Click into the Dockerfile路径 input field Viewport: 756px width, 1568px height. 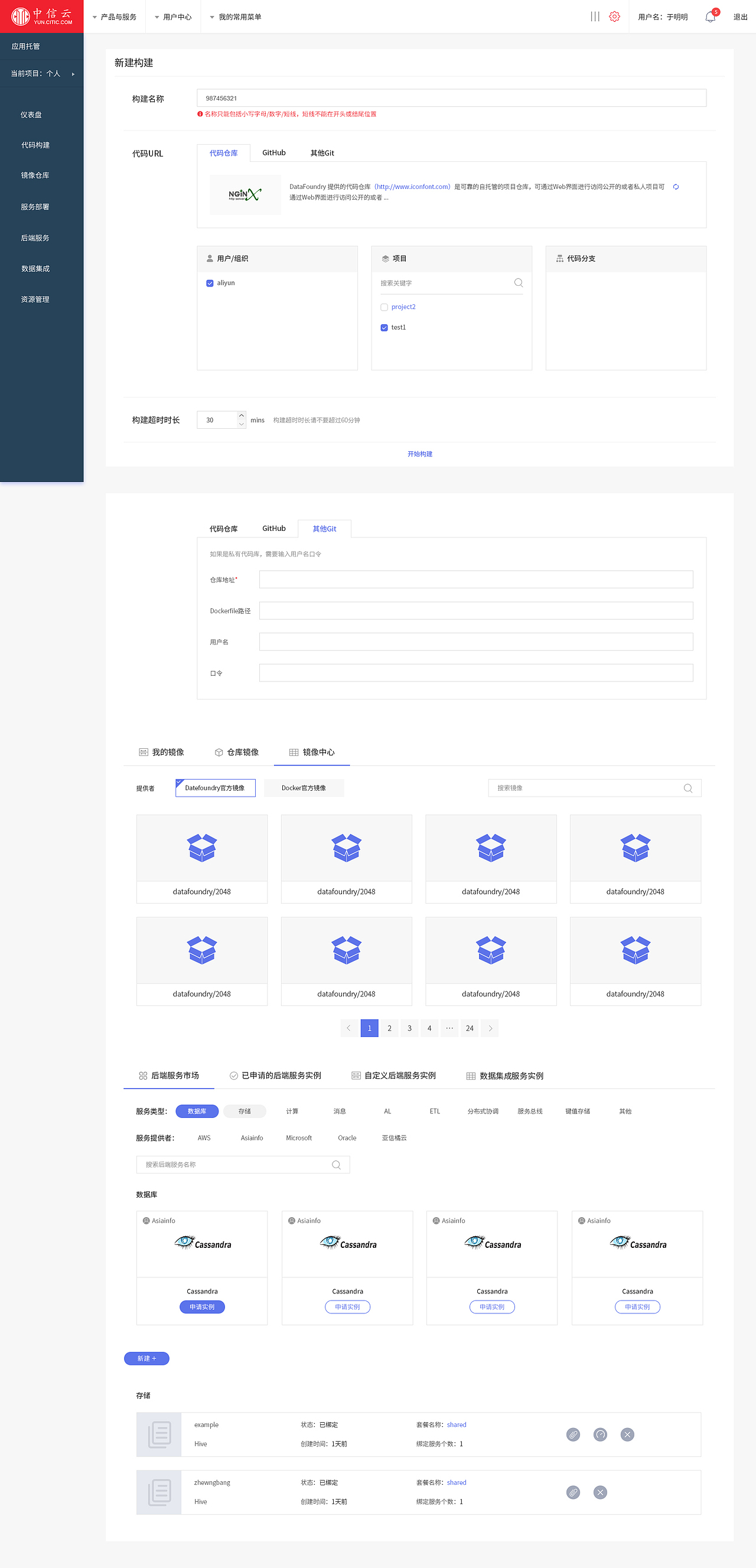coord(476,611)
